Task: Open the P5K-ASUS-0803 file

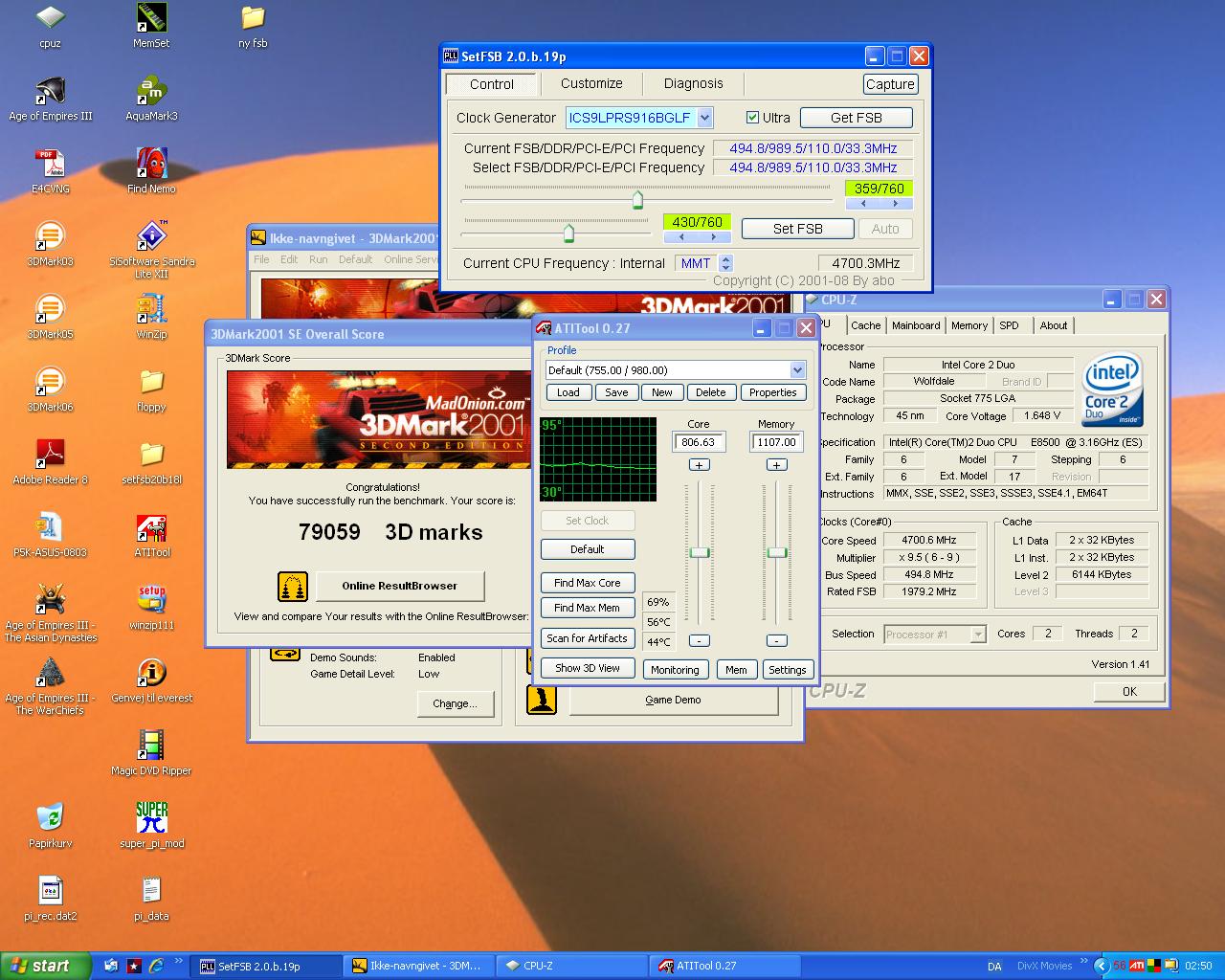Action: 50,535
